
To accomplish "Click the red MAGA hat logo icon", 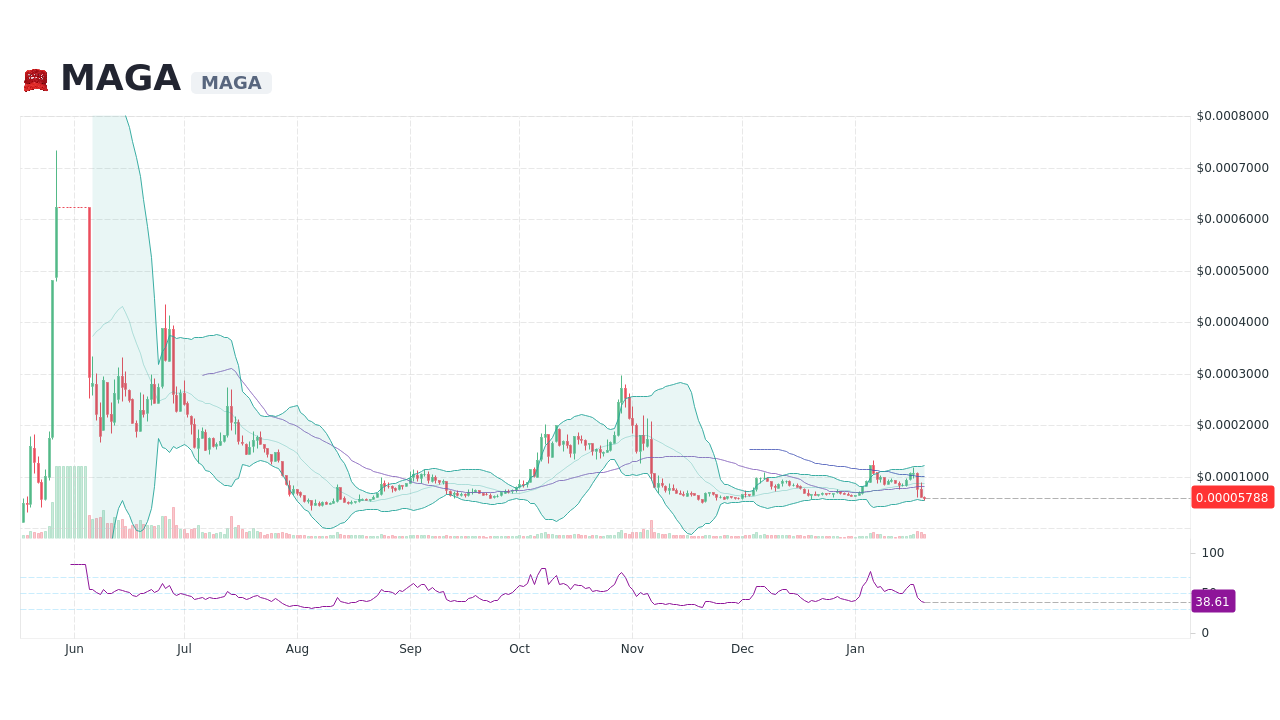I will pyautogui.click(x=35, y=79).
